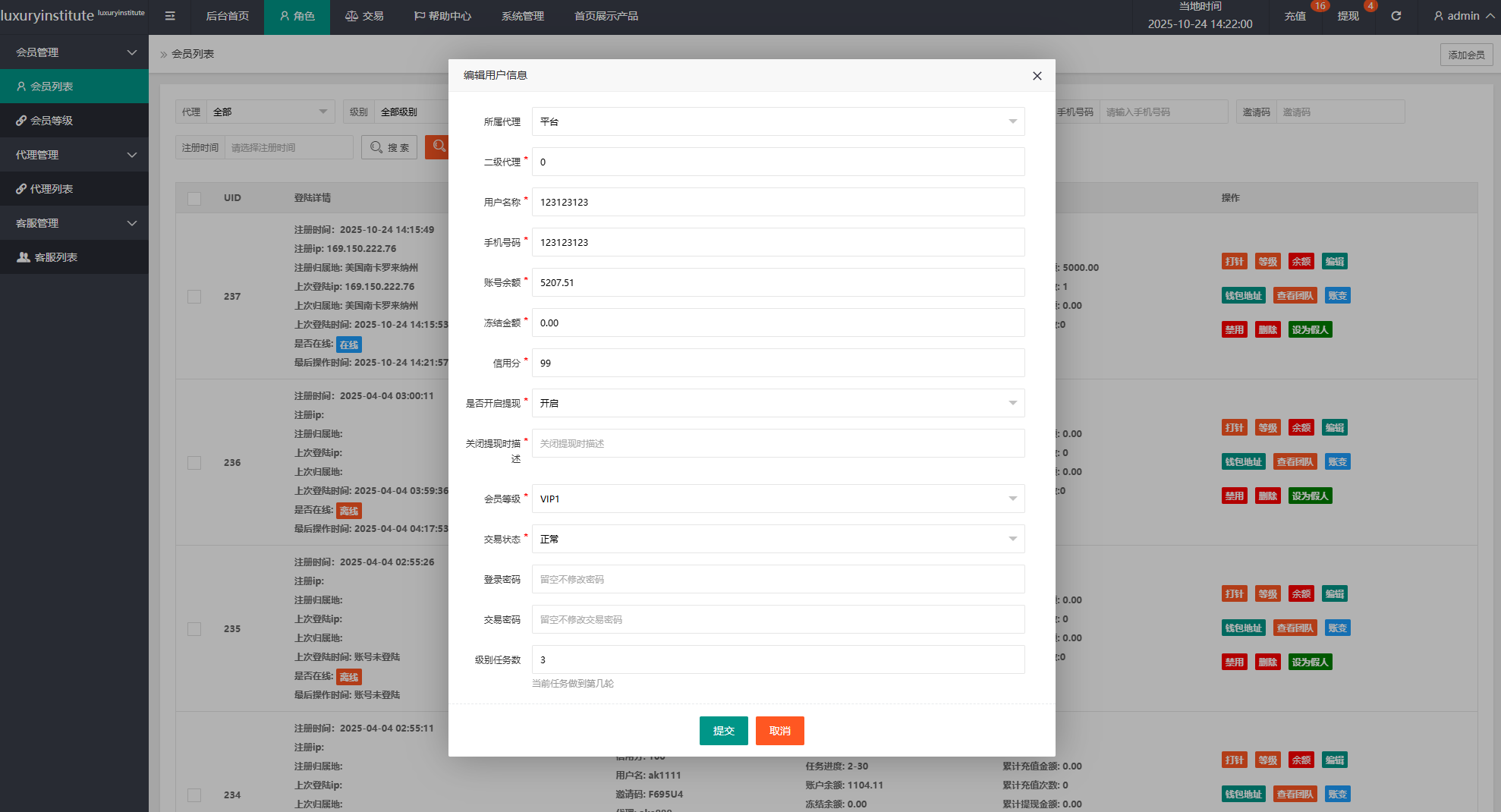Click the 账号余额 input field
This screenshot has width=1501, height=812.
(x=778, y=282)
